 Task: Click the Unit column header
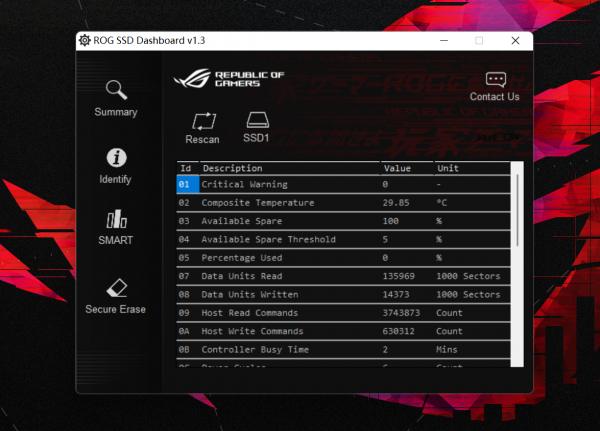[x=472, y=168]
